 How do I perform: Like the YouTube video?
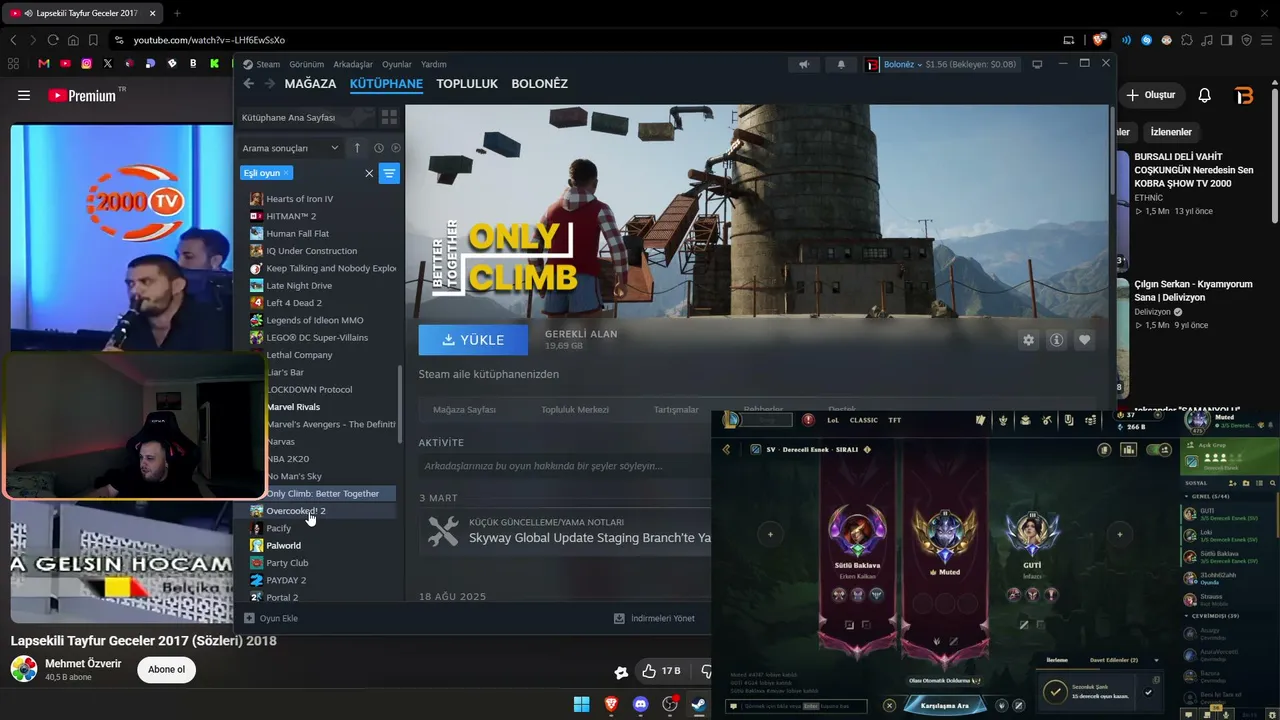[x=662, y=671]
